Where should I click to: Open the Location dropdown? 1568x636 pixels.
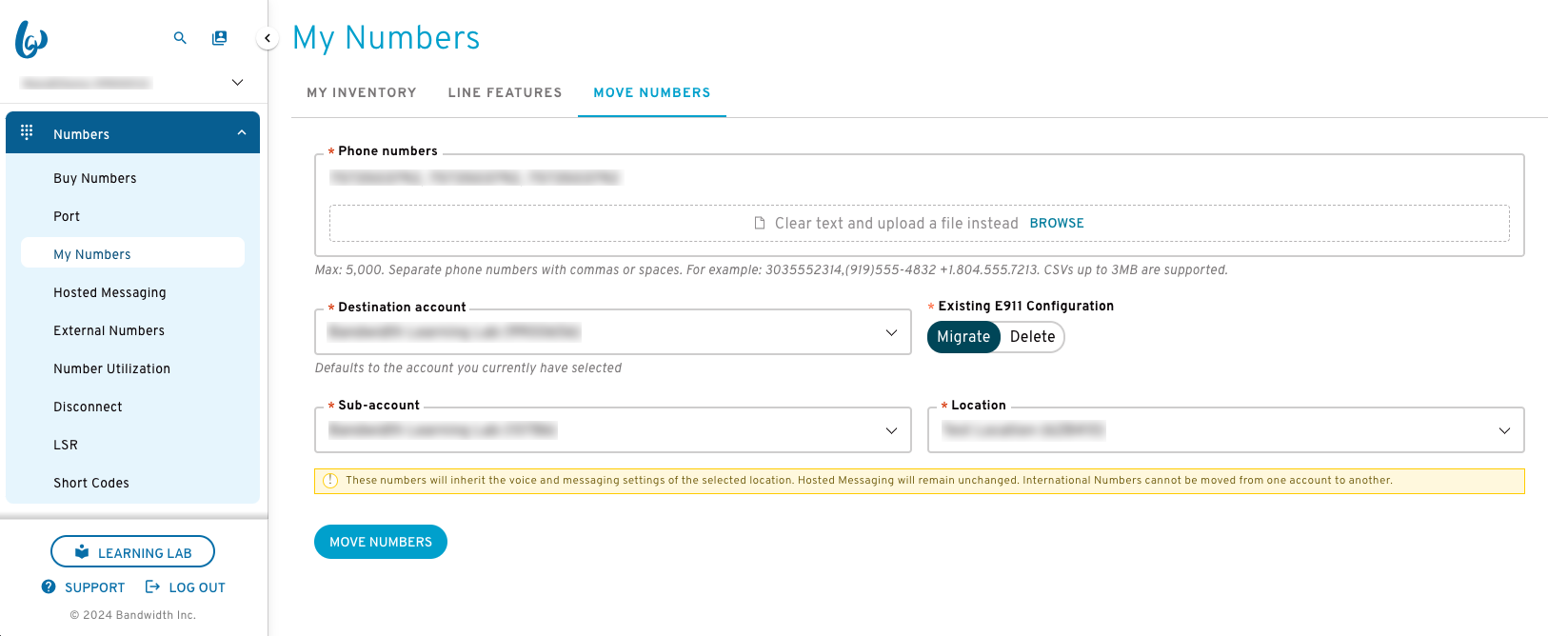coord(1226,430)
